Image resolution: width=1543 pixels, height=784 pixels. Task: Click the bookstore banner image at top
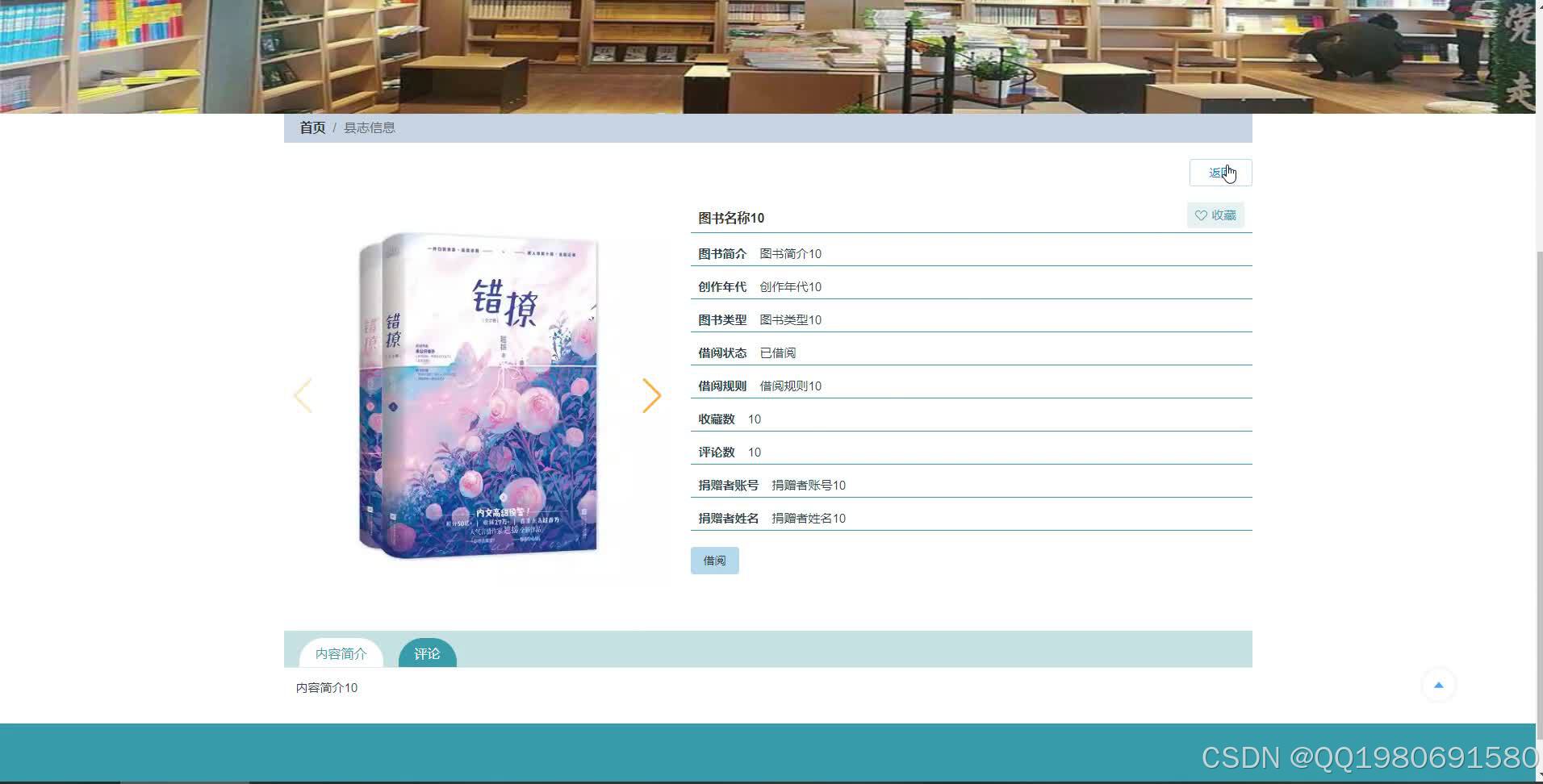point(771,56)
